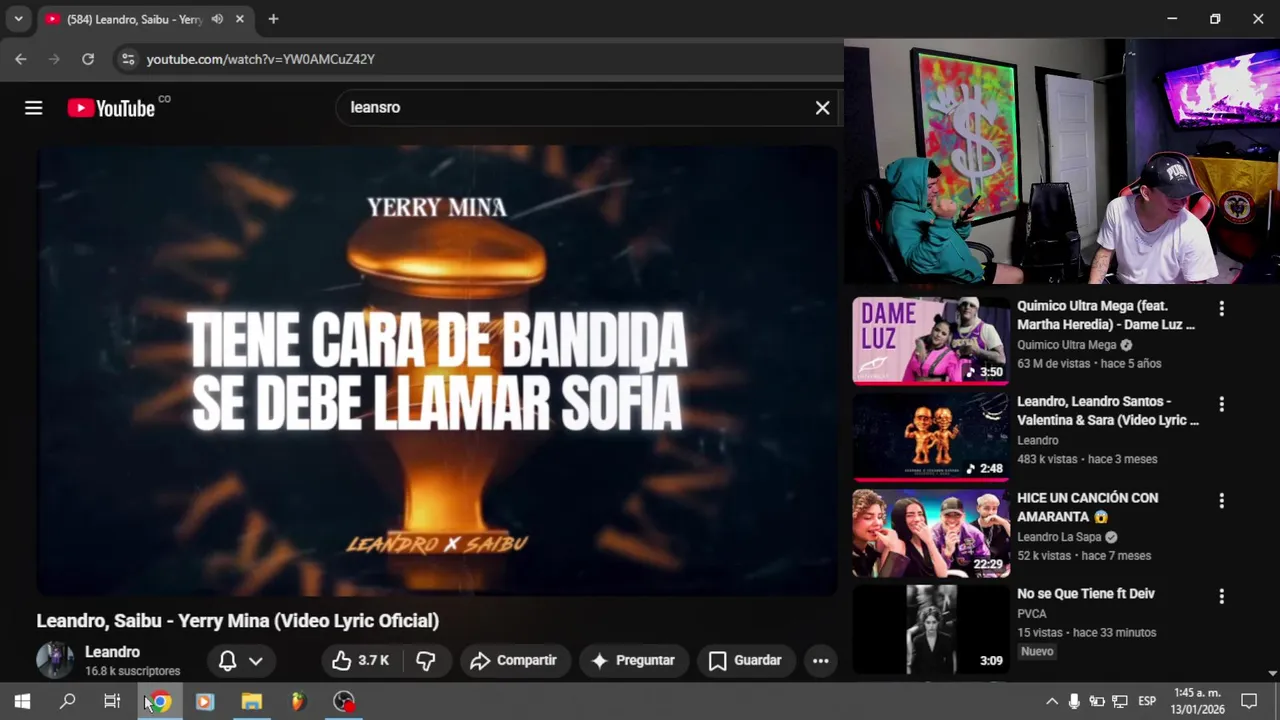Open the No se Que Tiene thumbnail
Viewport: 1280px width, 720px height.
(x=931, y=629)
